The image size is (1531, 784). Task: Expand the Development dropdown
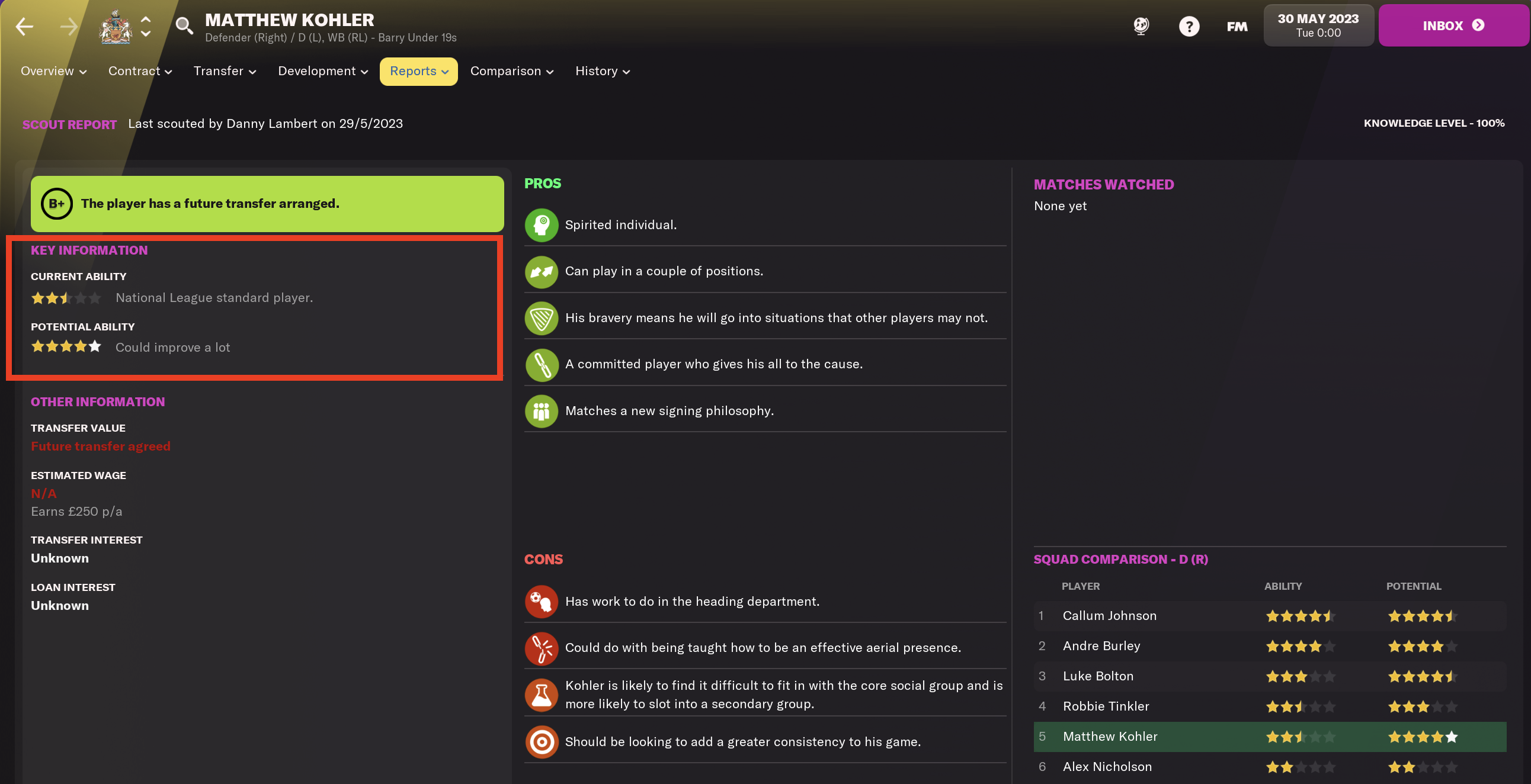coord(323,71)
